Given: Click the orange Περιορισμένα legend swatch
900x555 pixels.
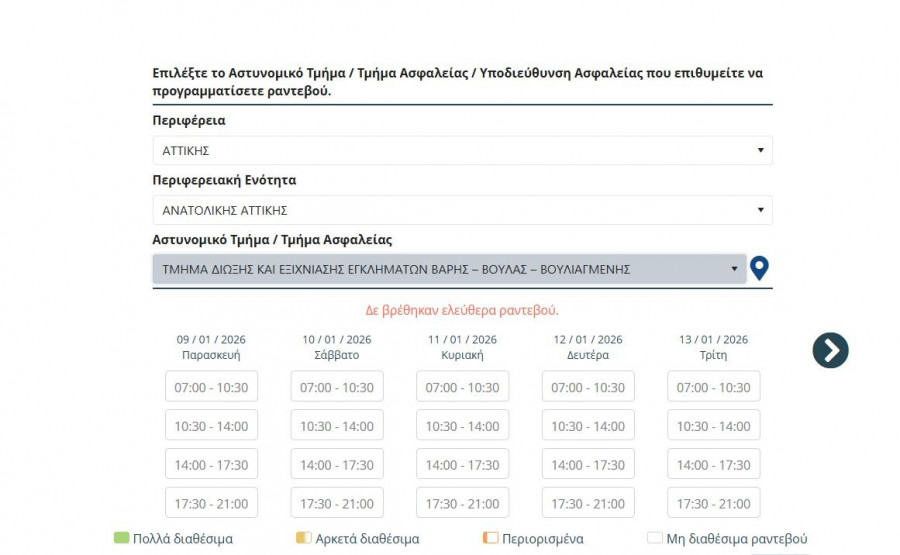Looking at the screenshot, I should (490, 538).
